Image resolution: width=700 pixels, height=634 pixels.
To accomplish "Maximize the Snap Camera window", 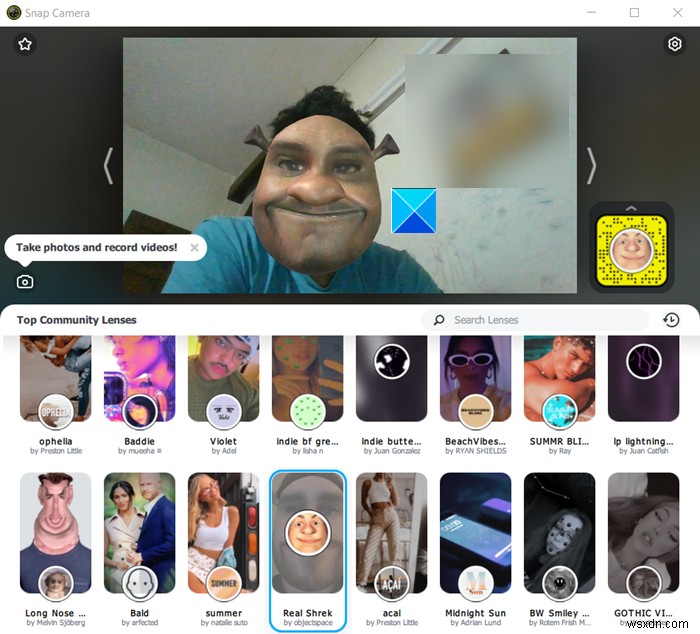I will pyautogui.click(x=634, y=13).
